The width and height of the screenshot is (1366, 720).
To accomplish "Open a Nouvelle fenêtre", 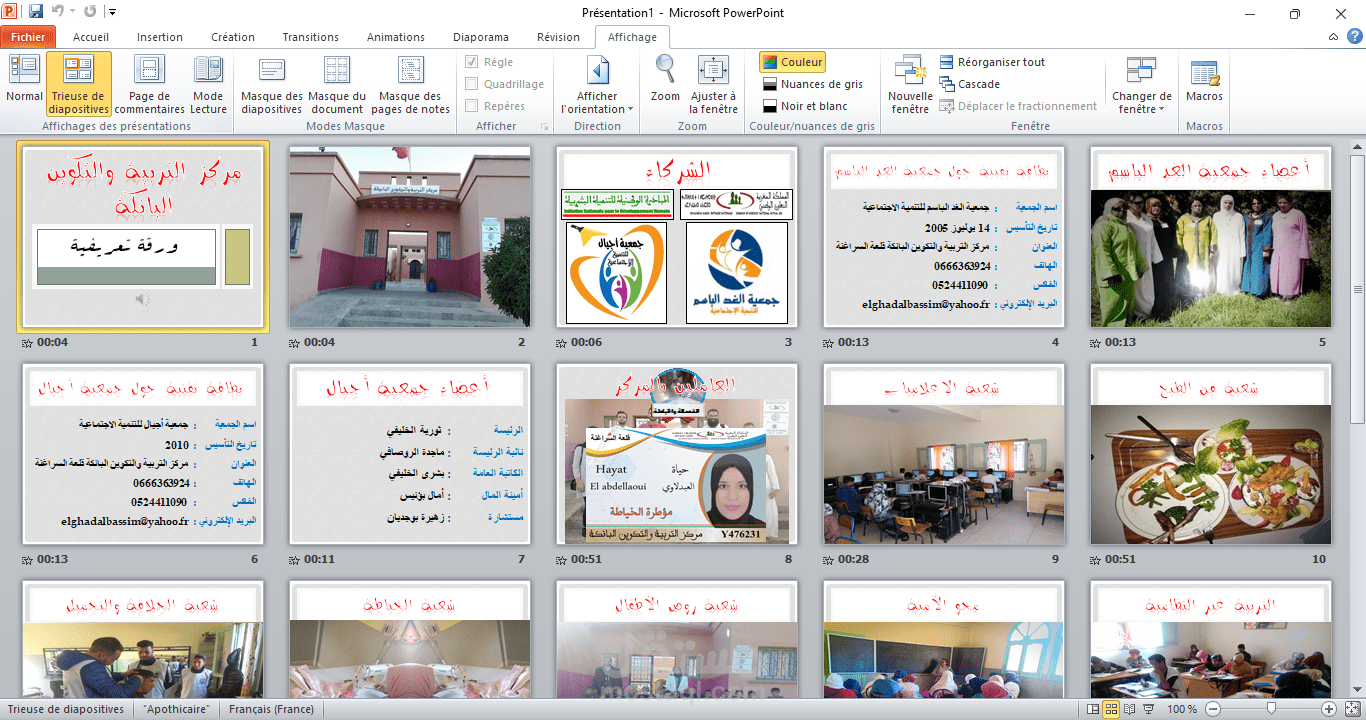I will click(x=910, y=84).
